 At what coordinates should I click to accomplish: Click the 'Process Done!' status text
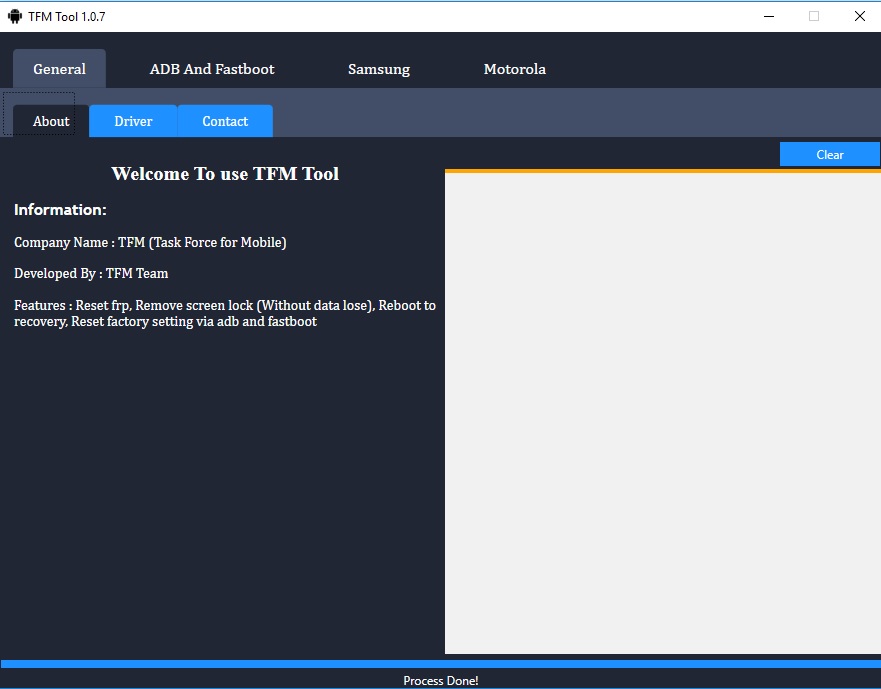(440, 681)
